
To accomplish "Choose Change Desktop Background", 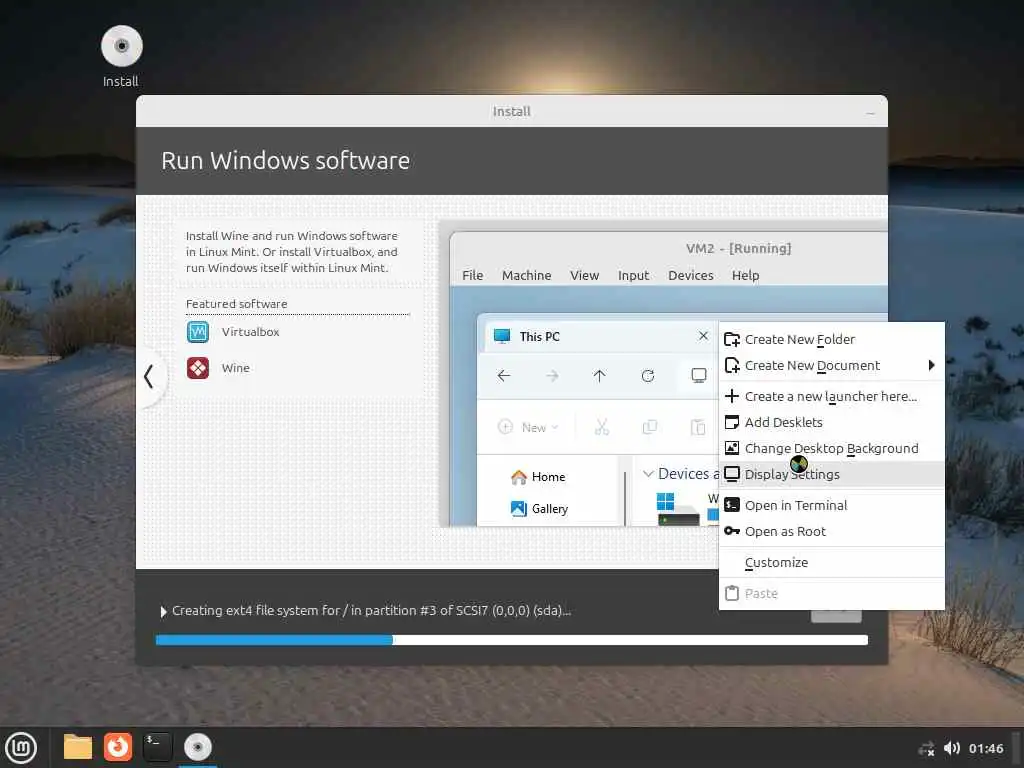I will tap(831, 449).
